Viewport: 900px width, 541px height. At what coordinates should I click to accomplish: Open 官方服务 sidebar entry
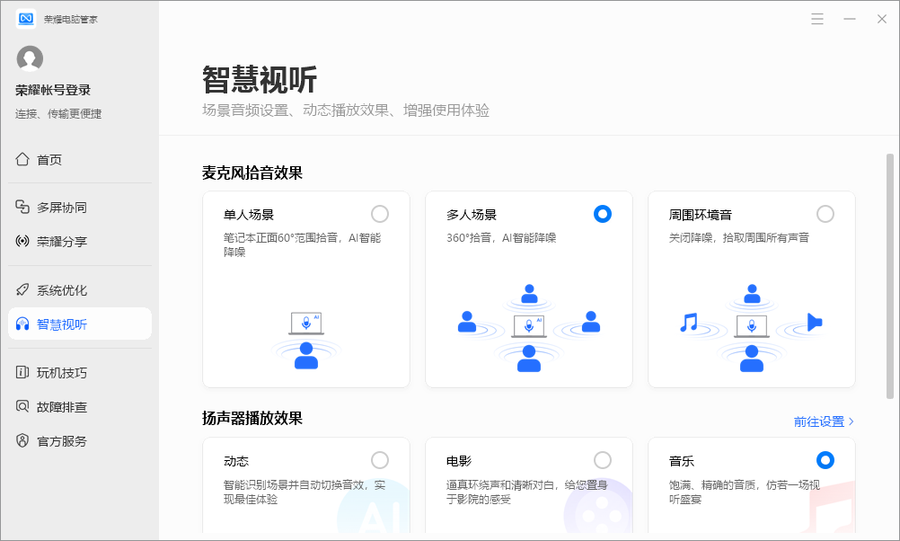pos(80,441)
